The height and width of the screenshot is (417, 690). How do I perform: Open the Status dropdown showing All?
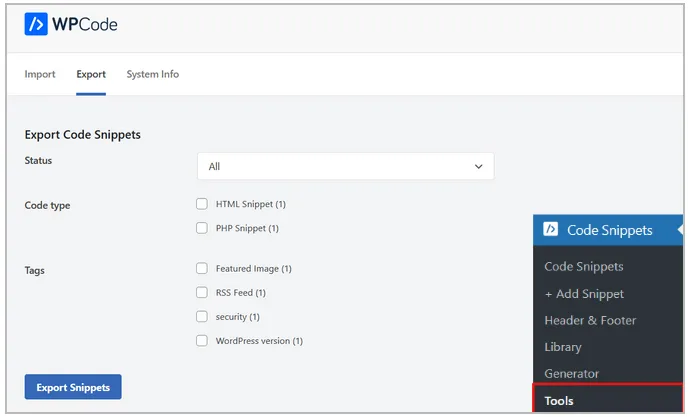345,166
